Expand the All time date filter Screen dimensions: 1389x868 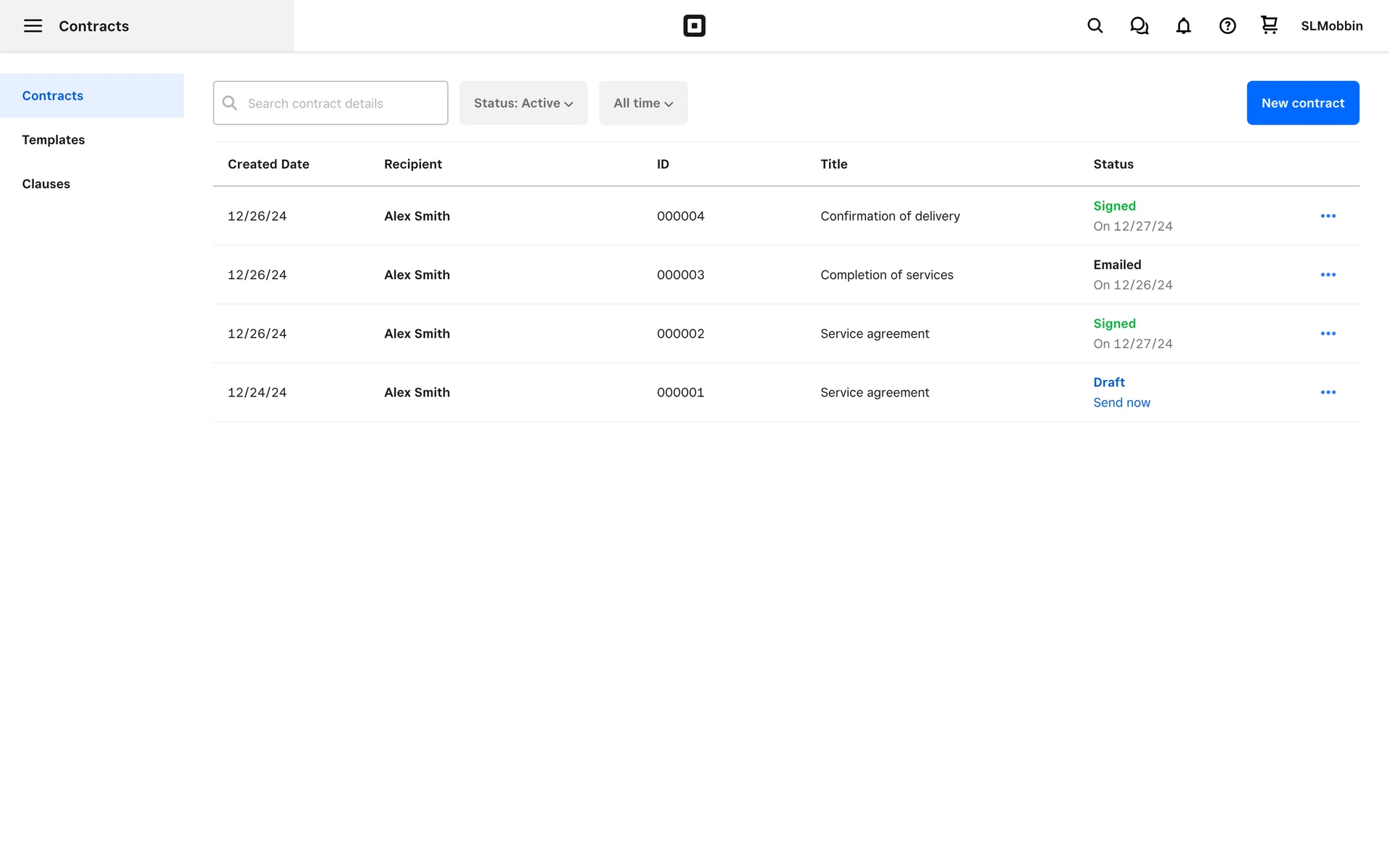click(x=642, y=103)
